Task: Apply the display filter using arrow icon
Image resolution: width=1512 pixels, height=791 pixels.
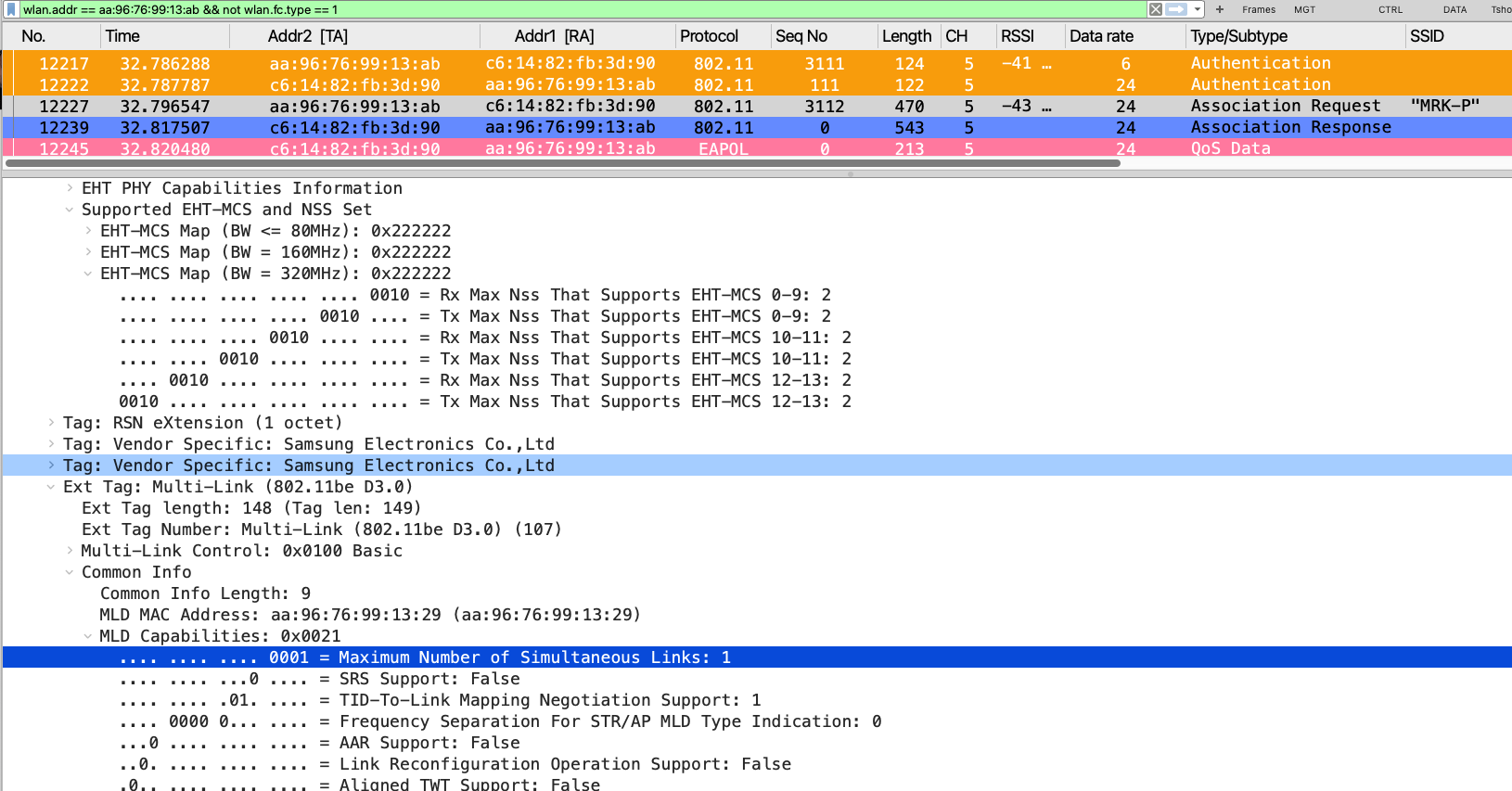Action: 1176,9
